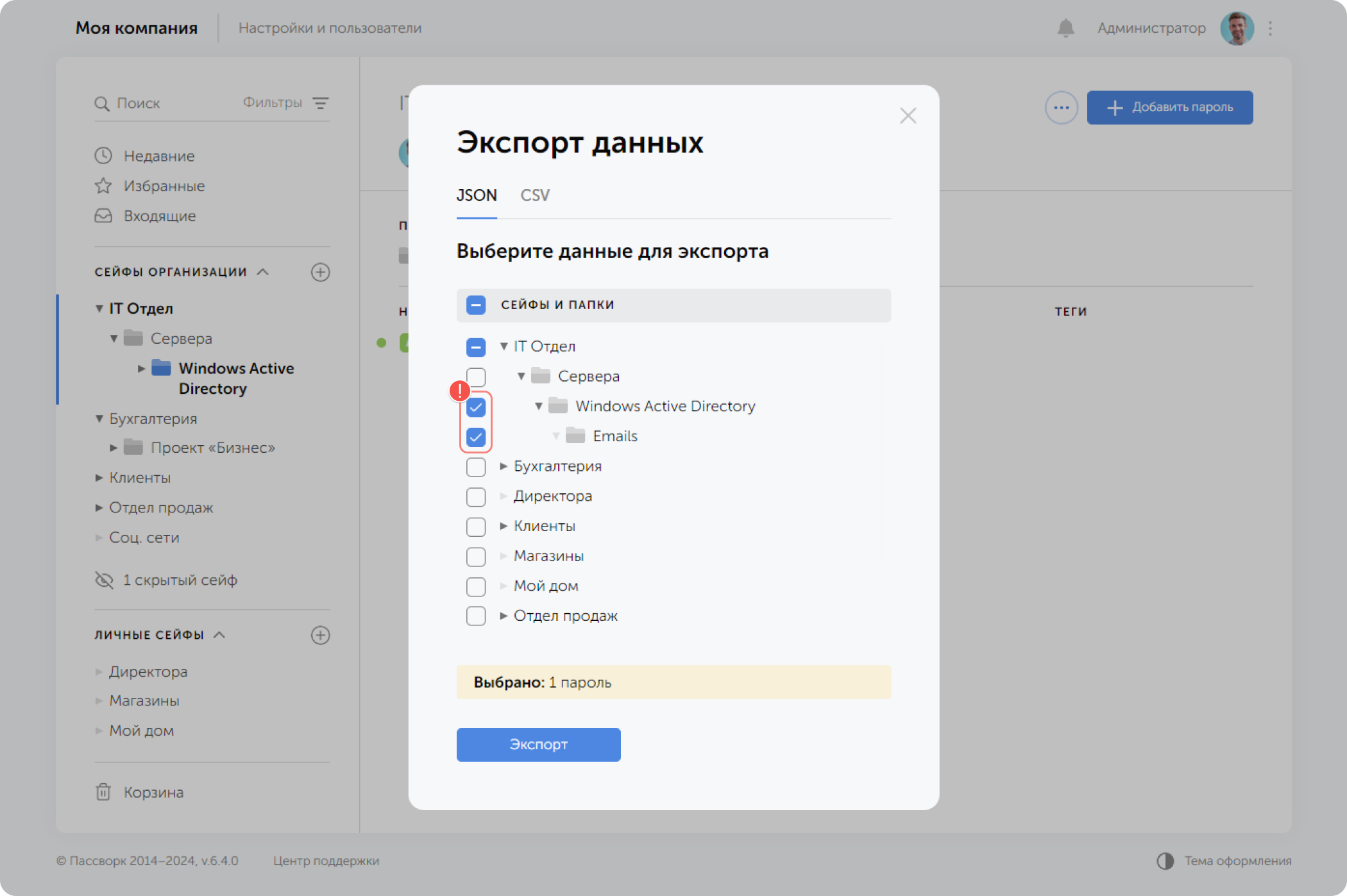Expand the Клиенты node in export tree

click(504, 526)
